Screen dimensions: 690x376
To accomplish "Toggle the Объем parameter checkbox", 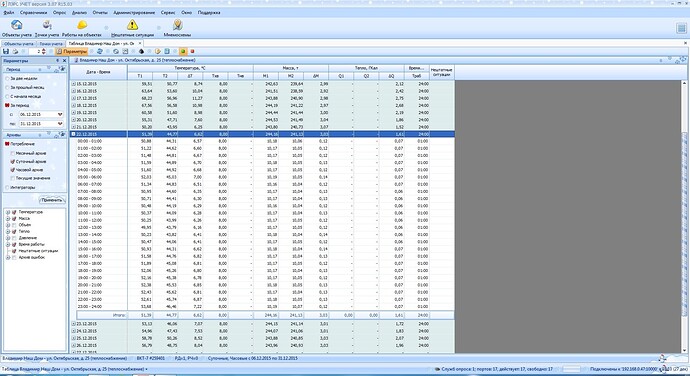I will pos(14,225).
